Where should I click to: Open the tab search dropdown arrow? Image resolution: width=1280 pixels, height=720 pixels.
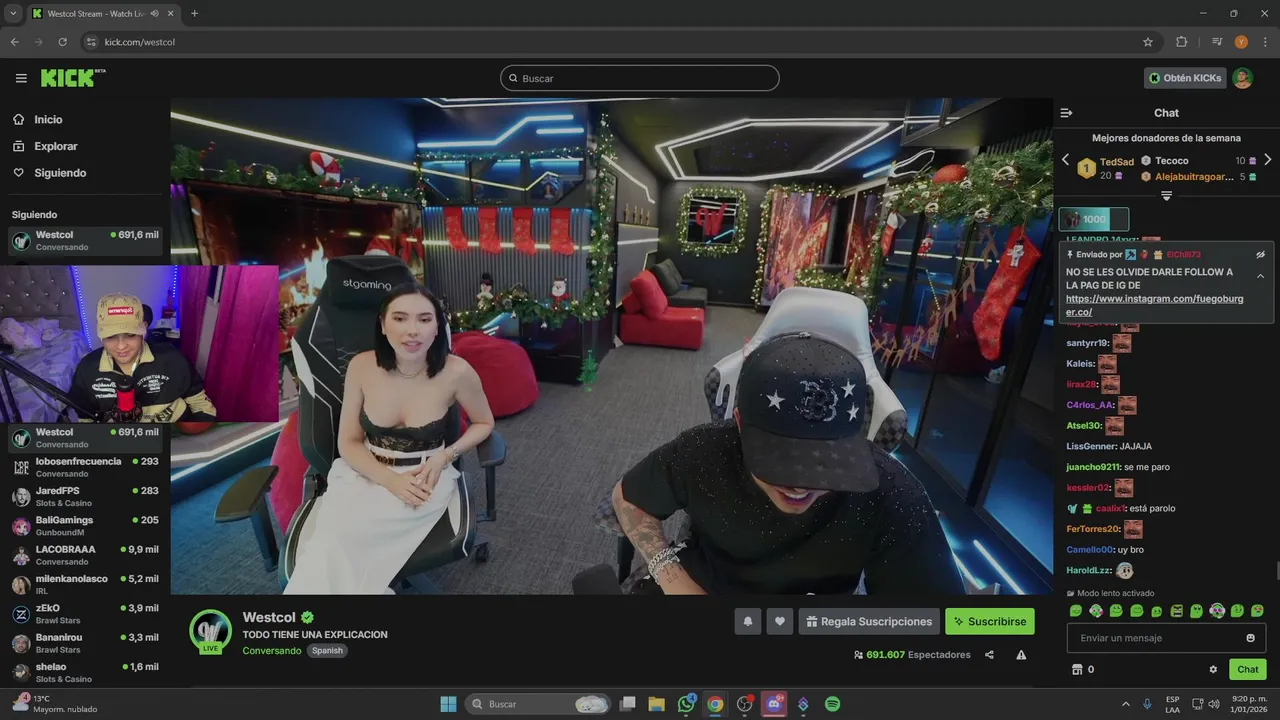coord(13,13)
